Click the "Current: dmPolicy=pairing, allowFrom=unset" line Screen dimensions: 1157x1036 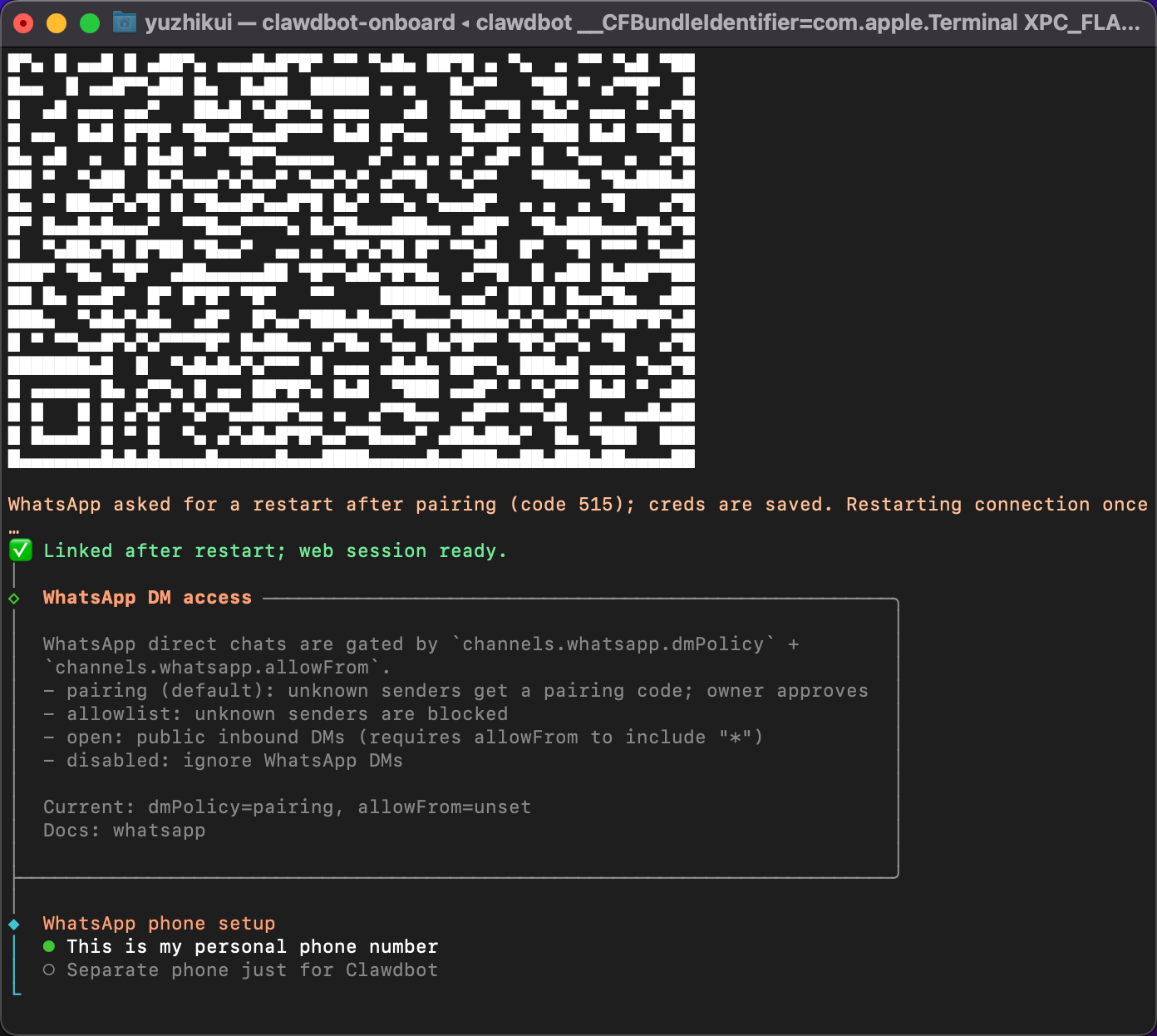click(x=287, y=807)
